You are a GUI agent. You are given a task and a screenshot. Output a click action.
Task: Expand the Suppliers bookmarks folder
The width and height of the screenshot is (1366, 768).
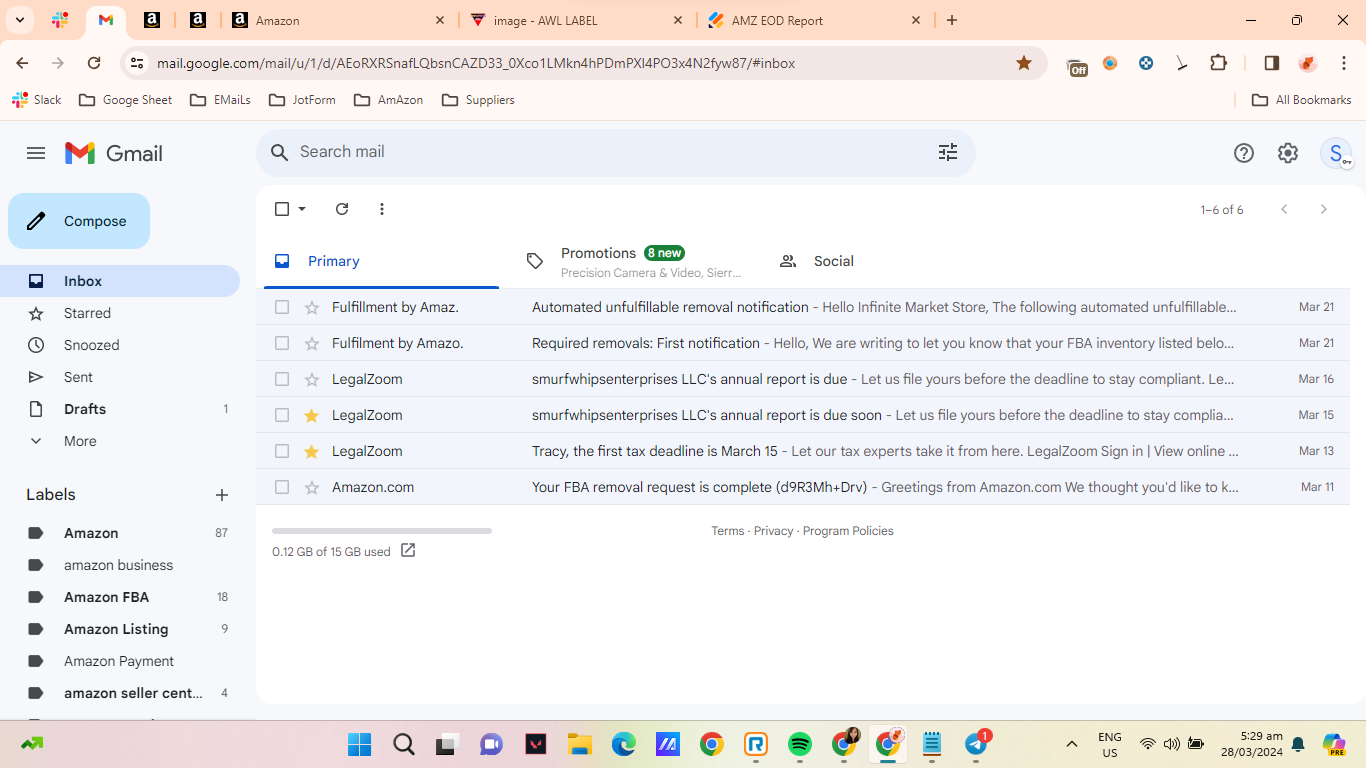tap(478, 100)
